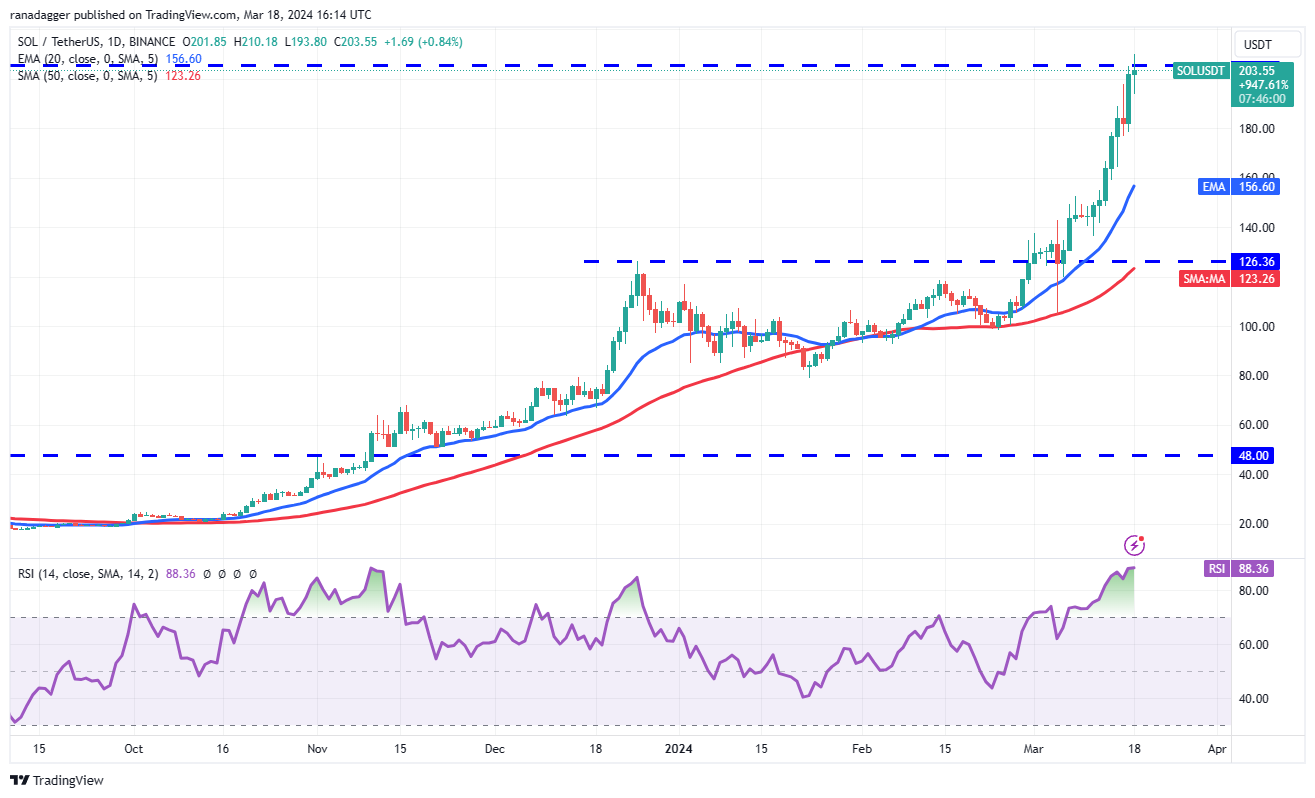Image resolution: width=1315 pixels, height=798 pixels.
Task: Click the Dec label on time axis
Action: [x=495, y=748]
